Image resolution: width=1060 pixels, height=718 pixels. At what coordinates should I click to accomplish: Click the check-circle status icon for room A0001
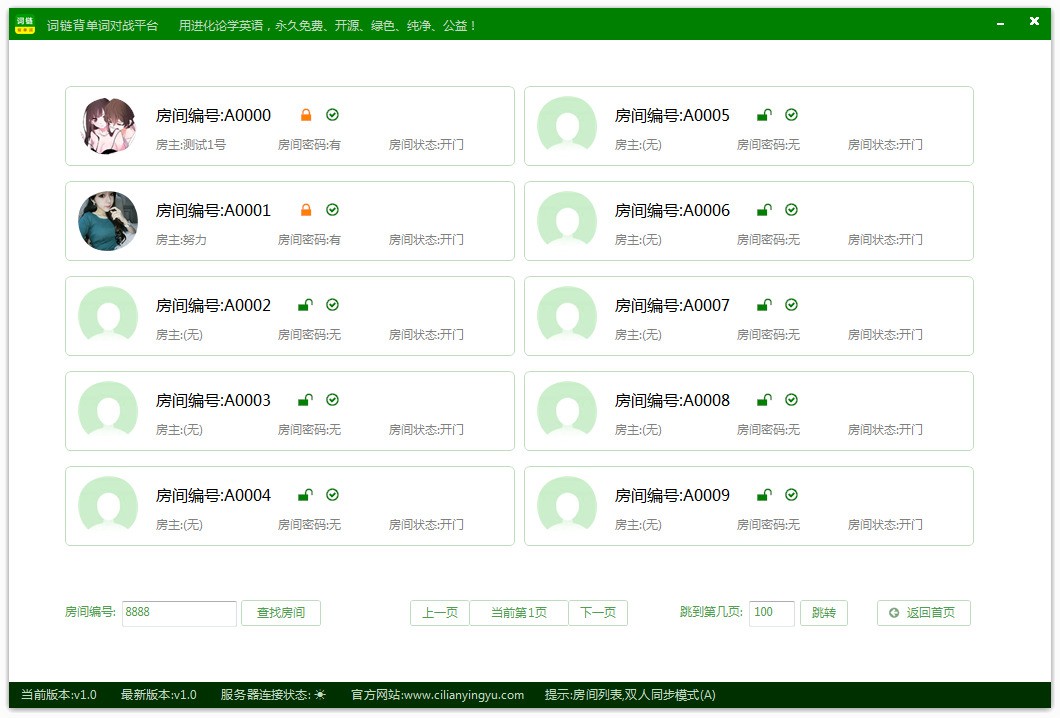pyautogui.click(x=332, y=210)
